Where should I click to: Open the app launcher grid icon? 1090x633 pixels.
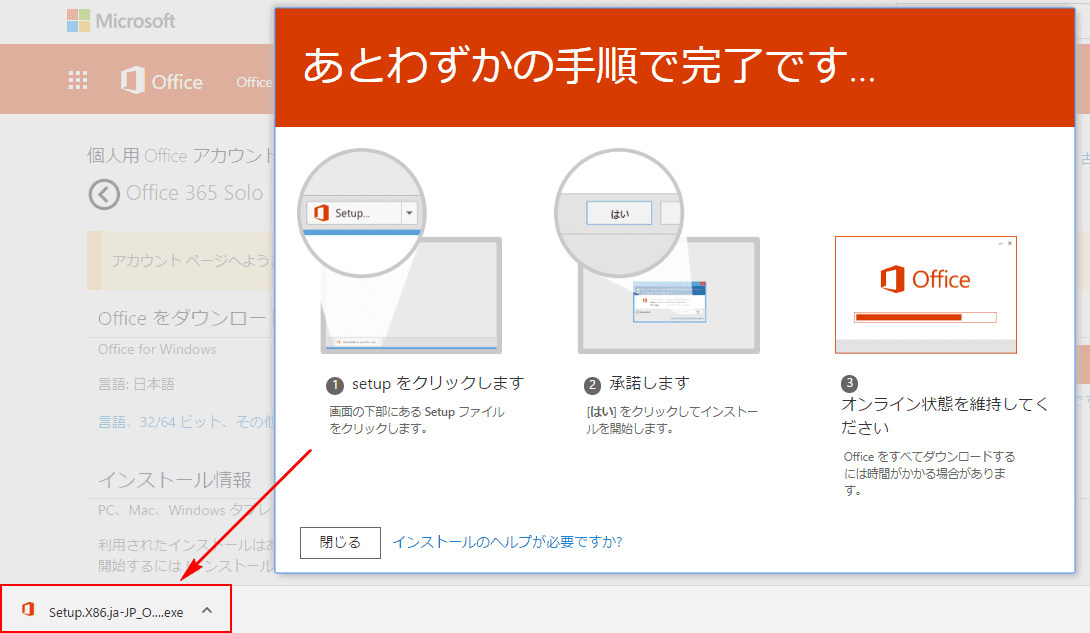(x=78, y=81)
